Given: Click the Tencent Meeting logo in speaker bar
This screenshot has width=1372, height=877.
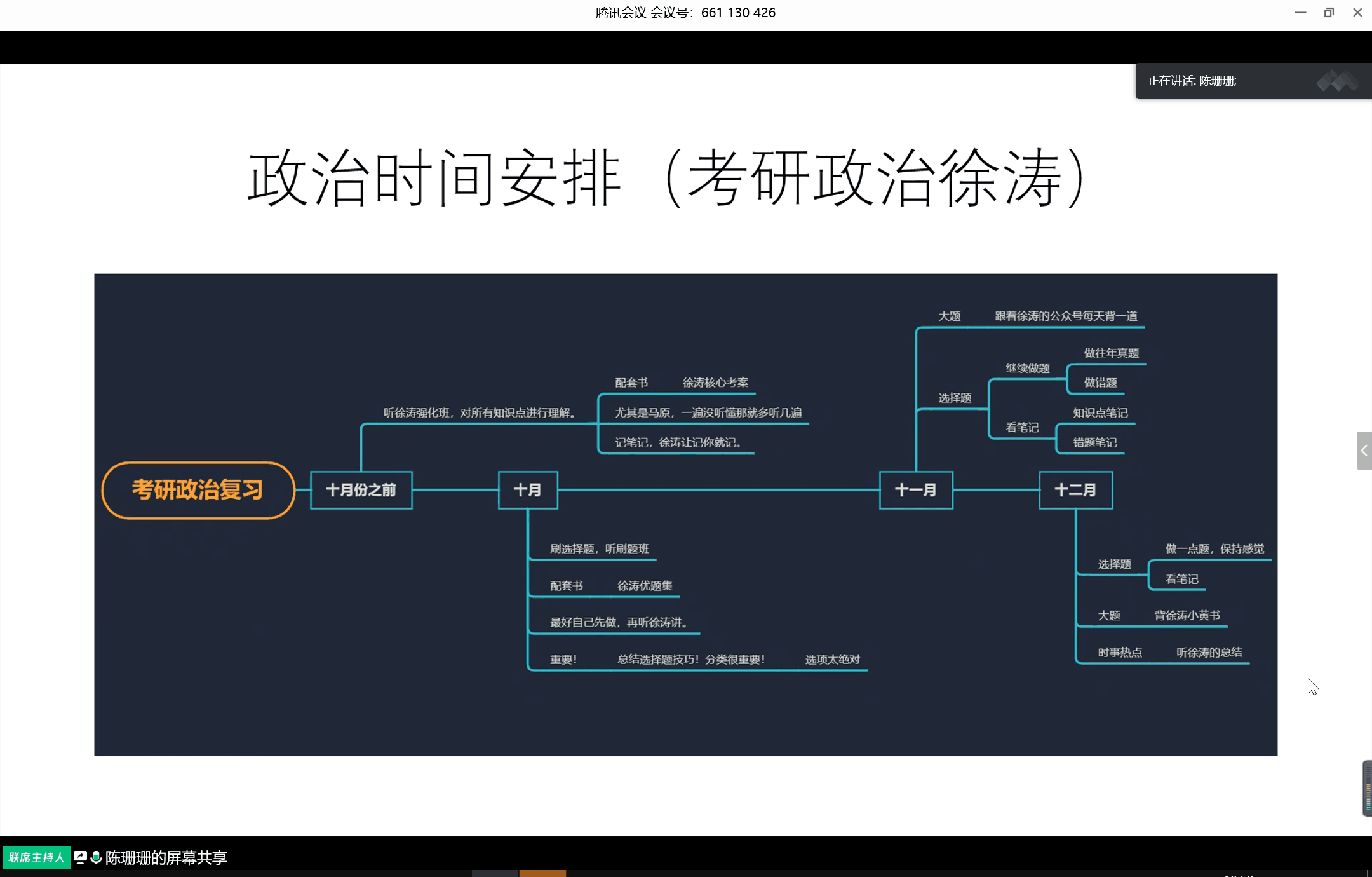Looking at the screenshot, I should [1337, 81].
